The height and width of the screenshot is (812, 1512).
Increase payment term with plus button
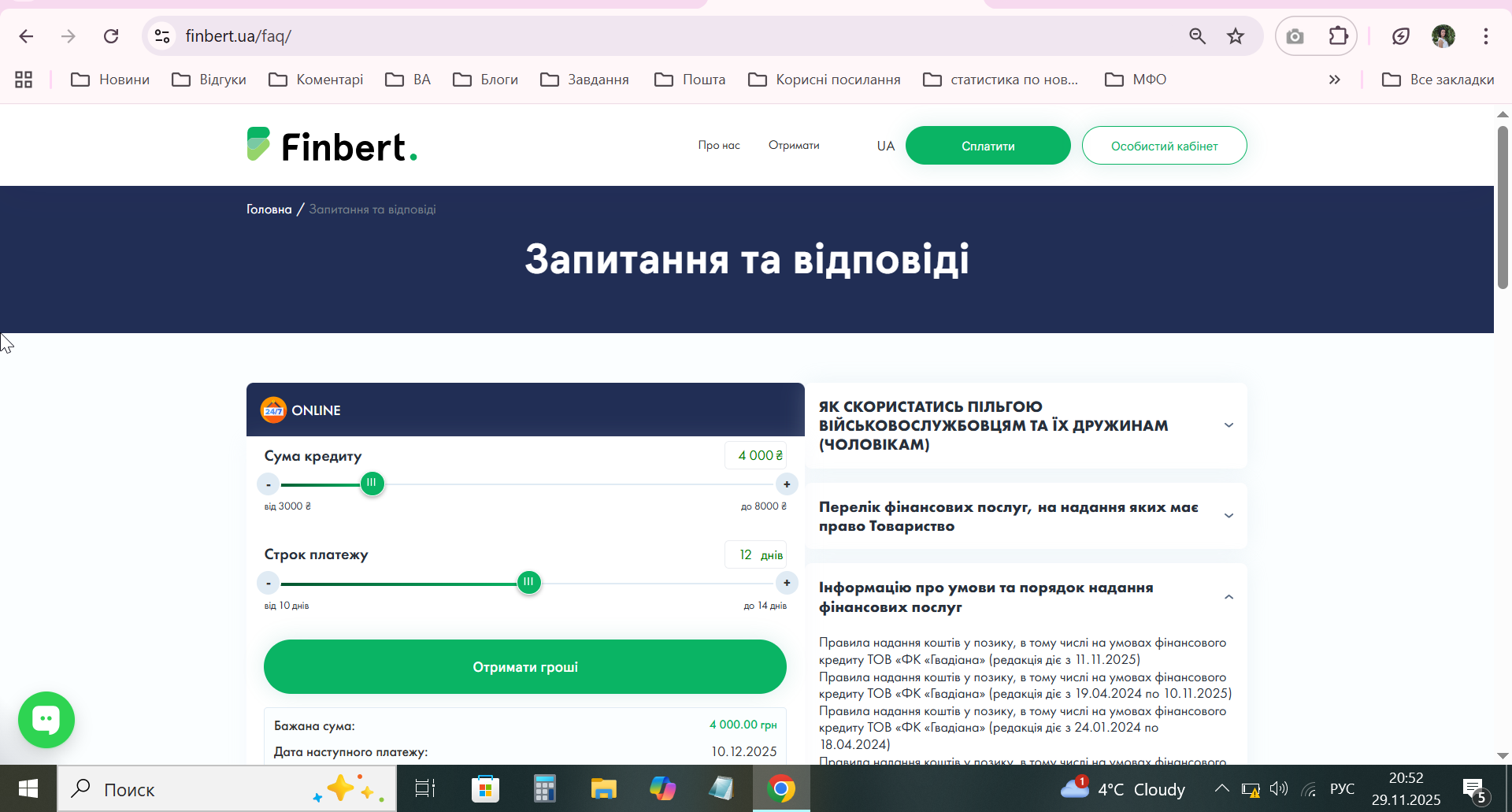(x=787, y=583)
